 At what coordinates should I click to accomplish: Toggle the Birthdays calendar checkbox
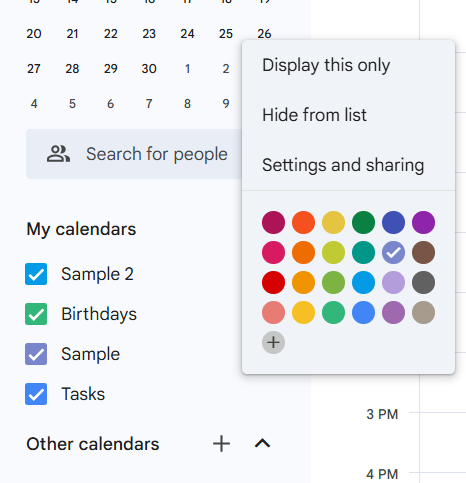coord(36,314)
